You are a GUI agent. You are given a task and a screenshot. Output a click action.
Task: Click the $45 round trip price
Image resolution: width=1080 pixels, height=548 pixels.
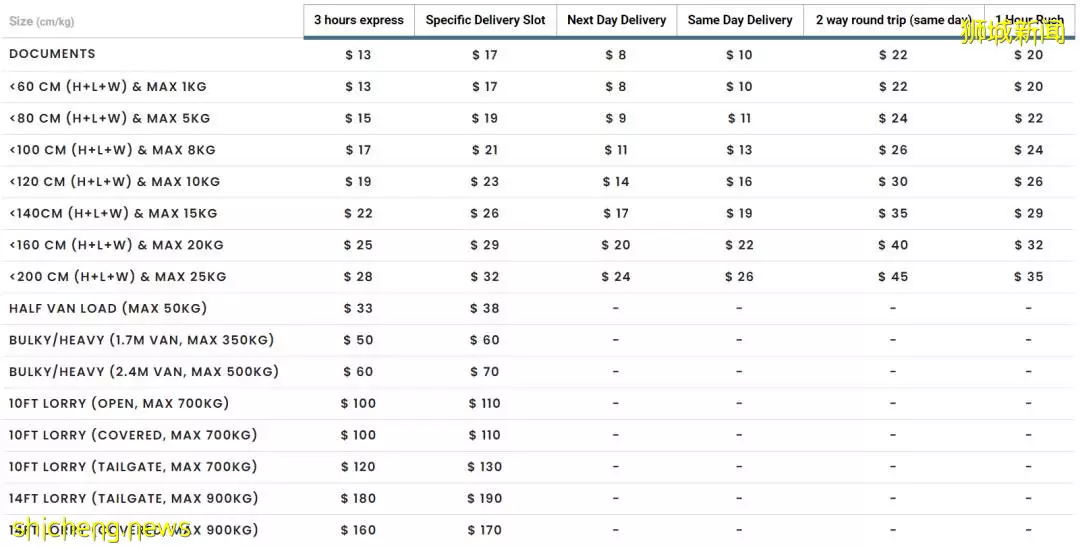(x=893, y=277)
